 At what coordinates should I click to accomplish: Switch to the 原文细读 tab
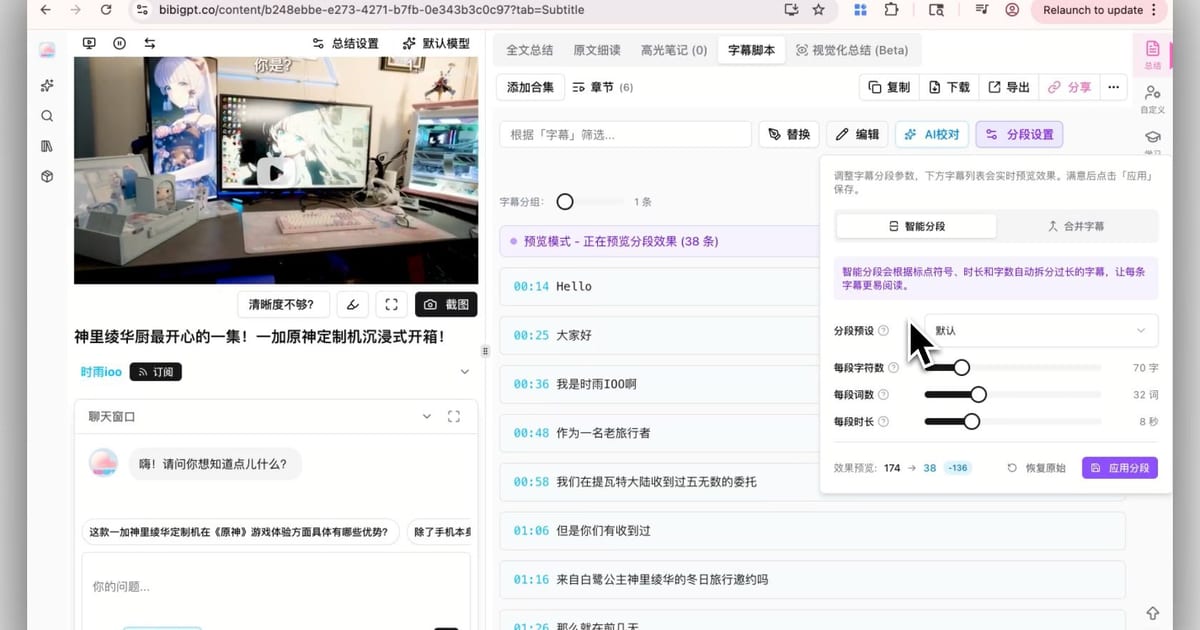point(597,50)
